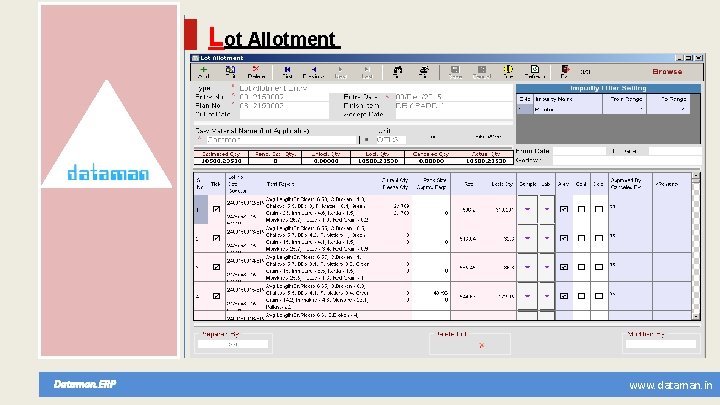Open Sample dropdown in row 3

(x=527, y=267)
